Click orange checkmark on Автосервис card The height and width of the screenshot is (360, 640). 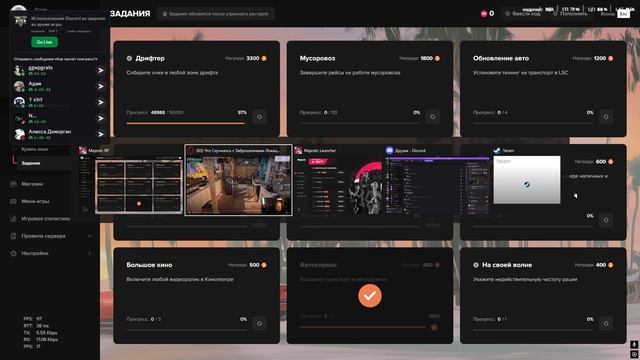(370, 296)
